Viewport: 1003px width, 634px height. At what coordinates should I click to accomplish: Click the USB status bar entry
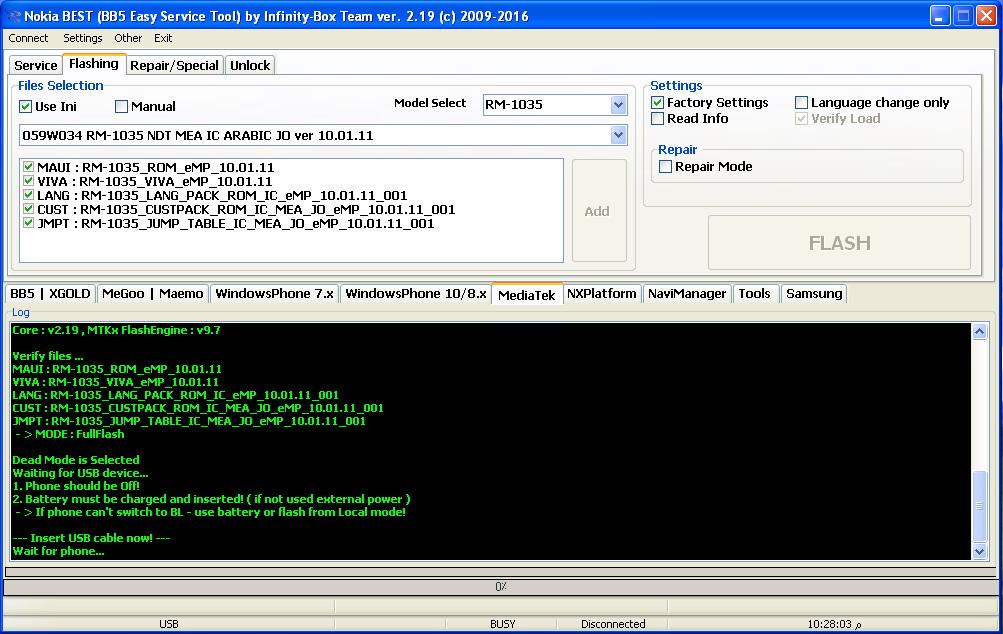click(169, 624)
